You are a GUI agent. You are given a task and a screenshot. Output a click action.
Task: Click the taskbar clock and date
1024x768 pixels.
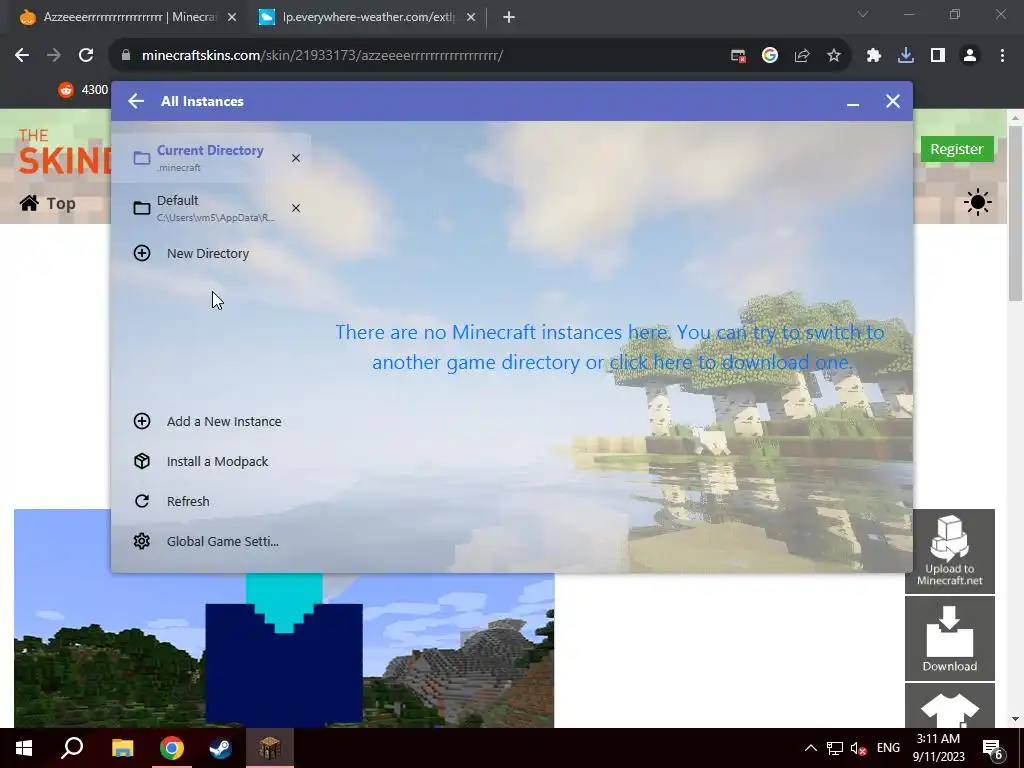(938, 748)
